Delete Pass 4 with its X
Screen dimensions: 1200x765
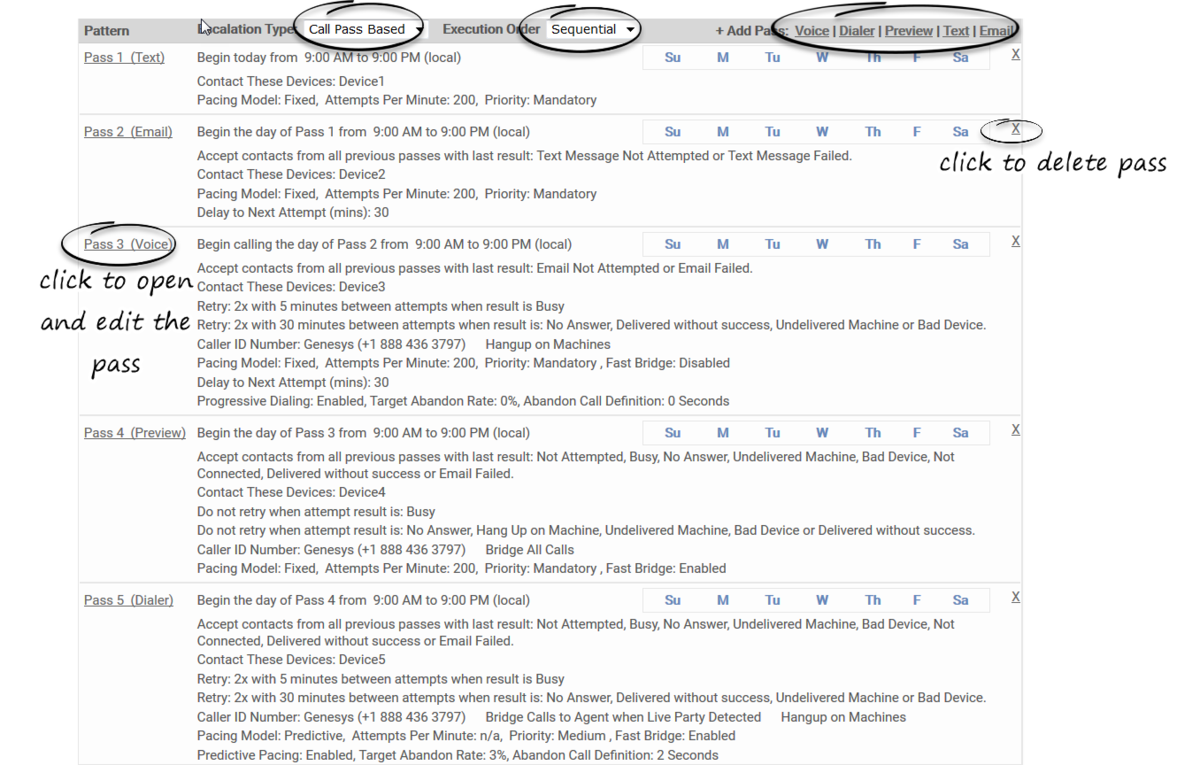click(1015, 429)
